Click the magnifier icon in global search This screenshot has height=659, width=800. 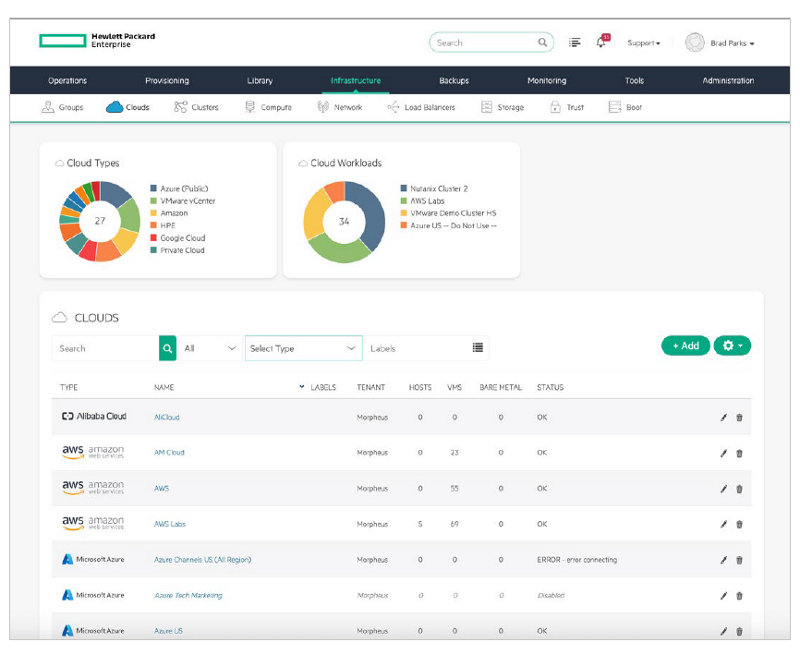point(542,42)
